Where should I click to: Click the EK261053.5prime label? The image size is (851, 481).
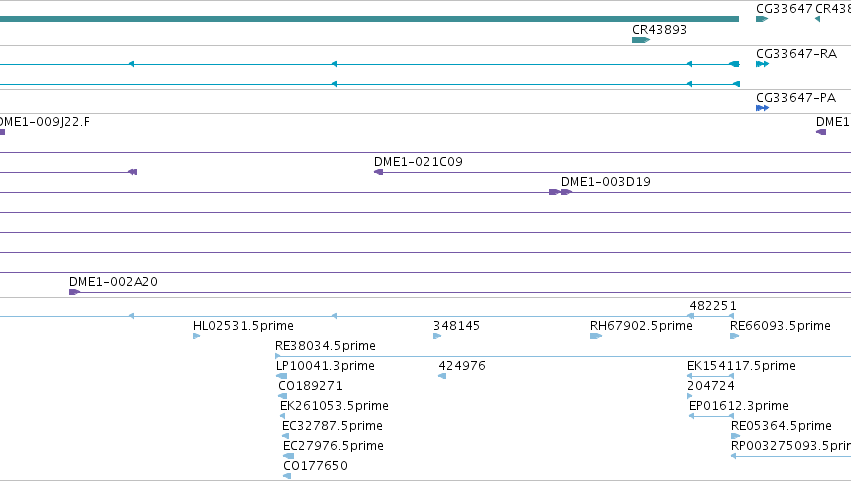334,406
